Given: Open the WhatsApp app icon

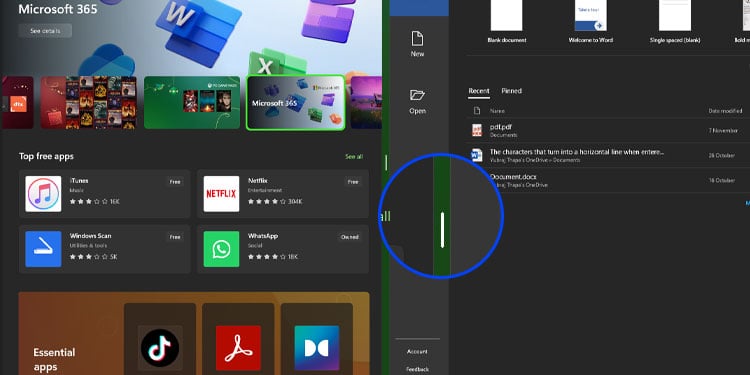Looking at the screenshot, I should pos(221,249).
